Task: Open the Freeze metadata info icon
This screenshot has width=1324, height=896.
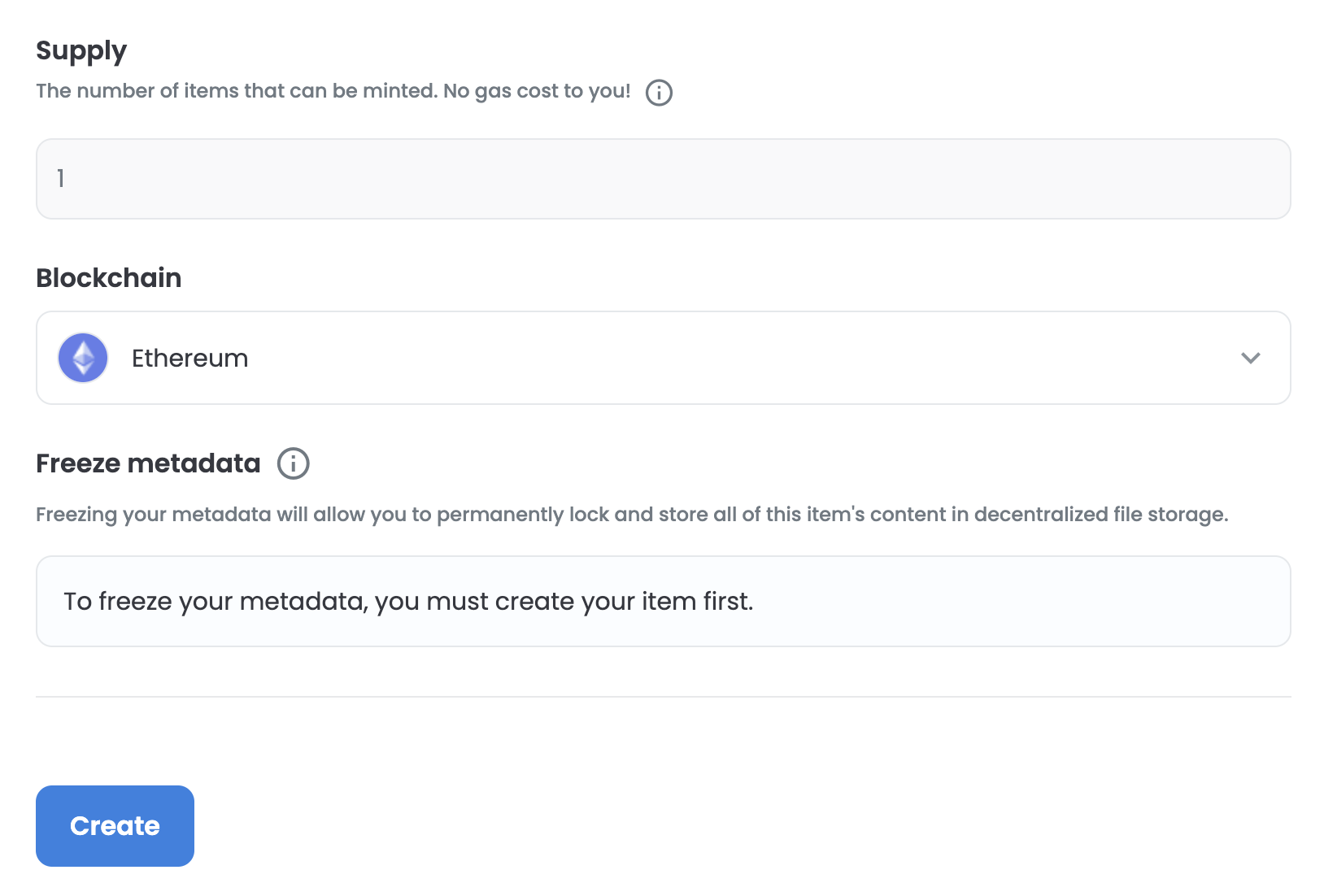Action: coord(294,463)
